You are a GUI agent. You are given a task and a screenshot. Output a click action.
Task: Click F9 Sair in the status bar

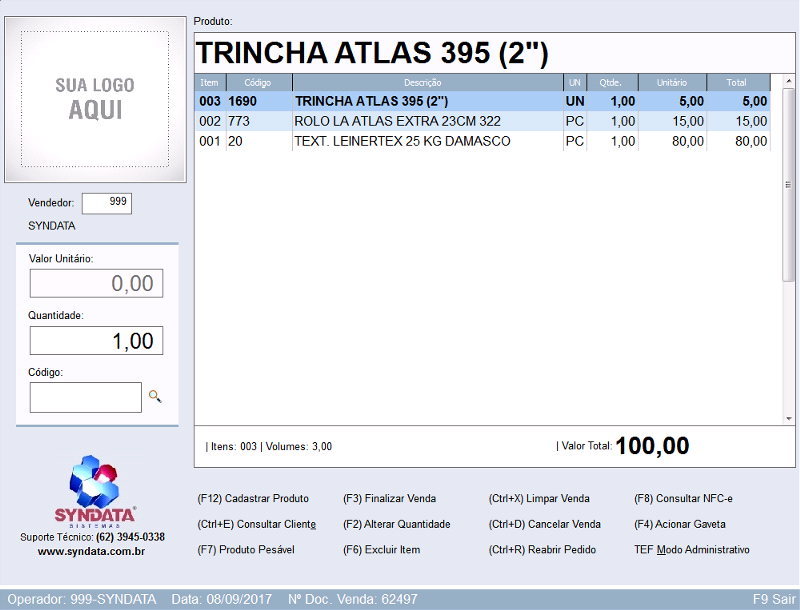pos(774,599)
